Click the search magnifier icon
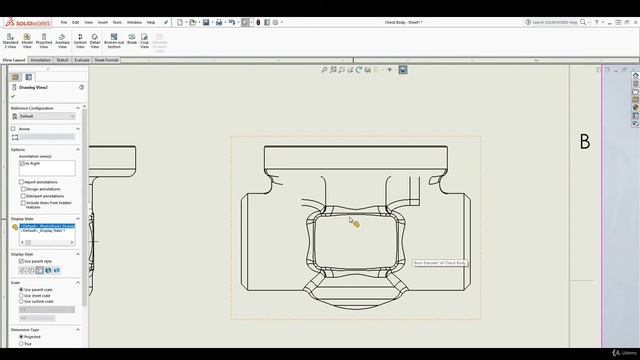640x360 pixels. point(583,22)
